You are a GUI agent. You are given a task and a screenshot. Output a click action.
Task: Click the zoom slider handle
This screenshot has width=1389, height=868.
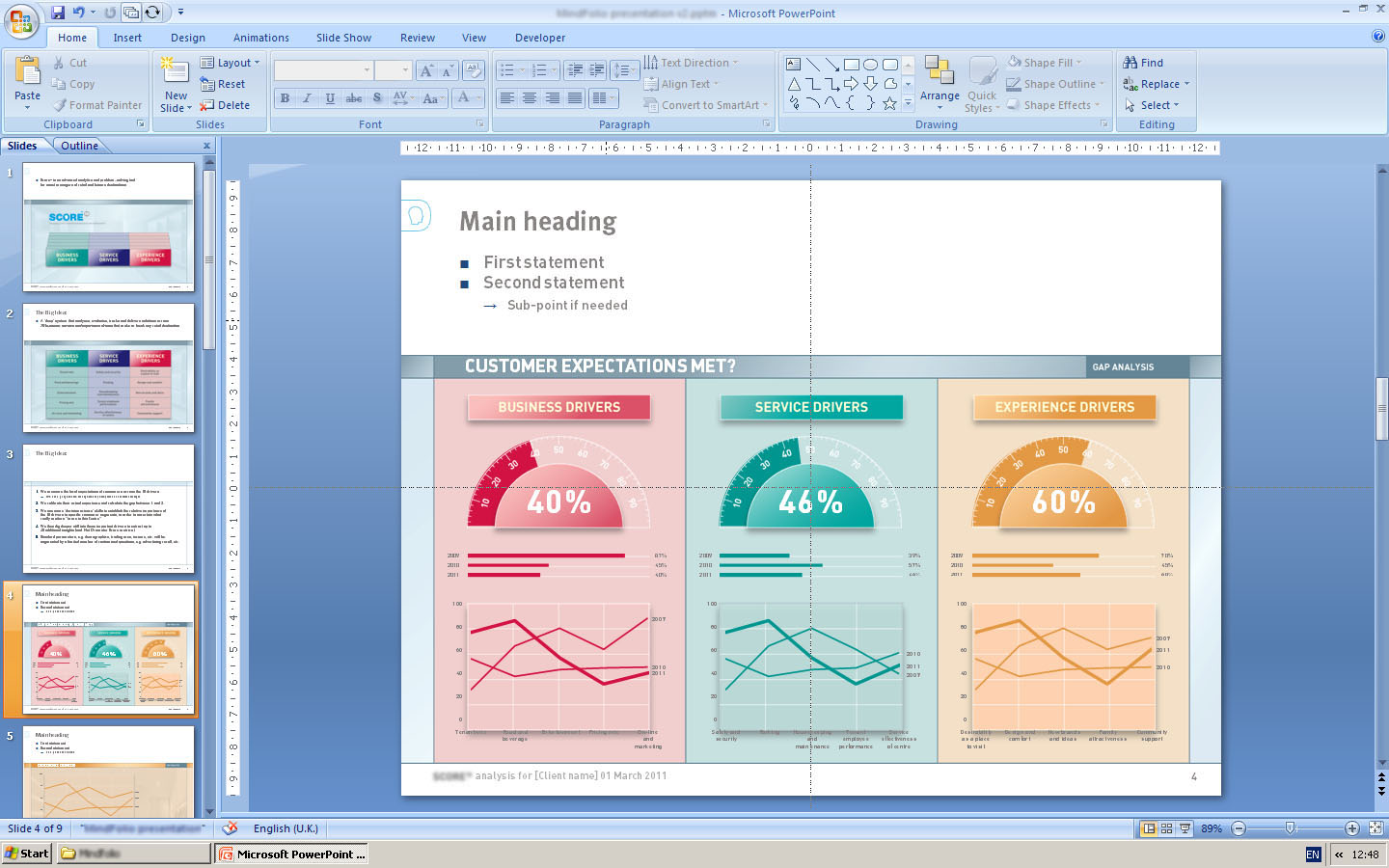pos(1291,828)
